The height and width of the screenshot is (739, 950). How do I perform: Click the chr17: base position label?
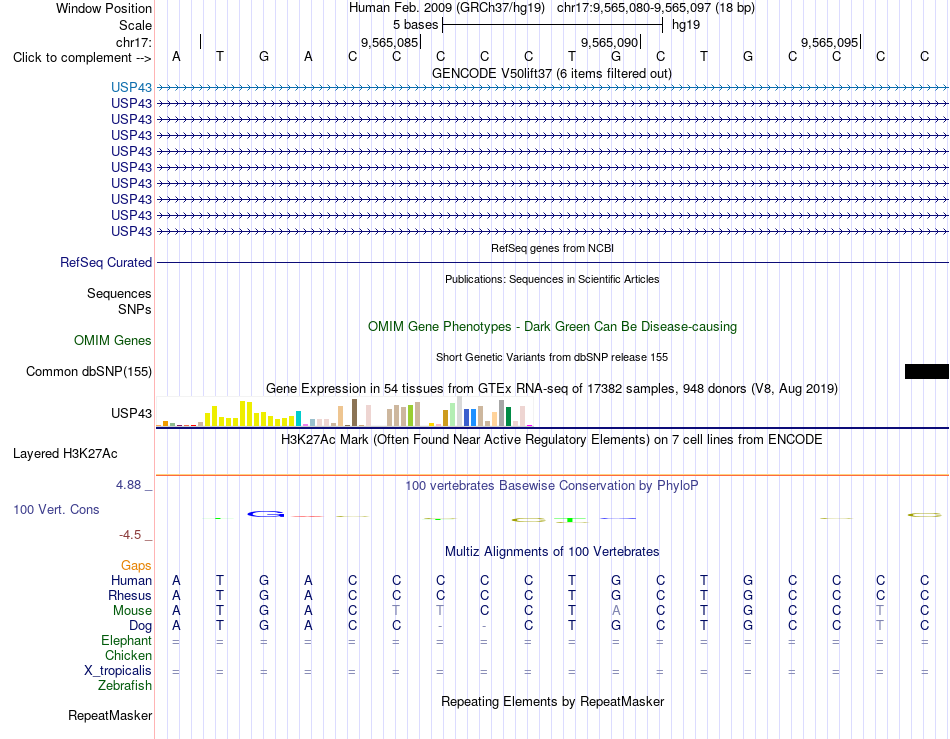(134, 42)
